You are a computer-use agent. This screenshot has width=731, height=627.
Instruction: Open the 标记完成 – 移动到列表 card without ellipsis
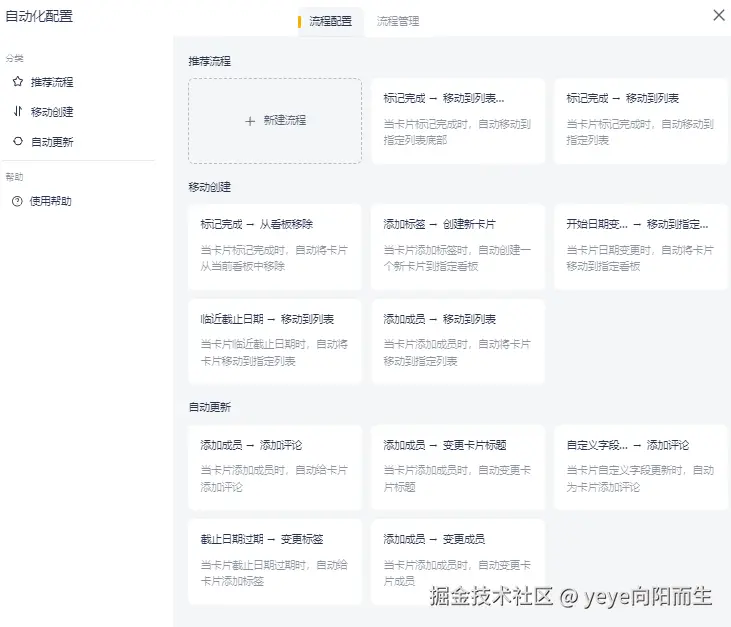coord(641,121)
